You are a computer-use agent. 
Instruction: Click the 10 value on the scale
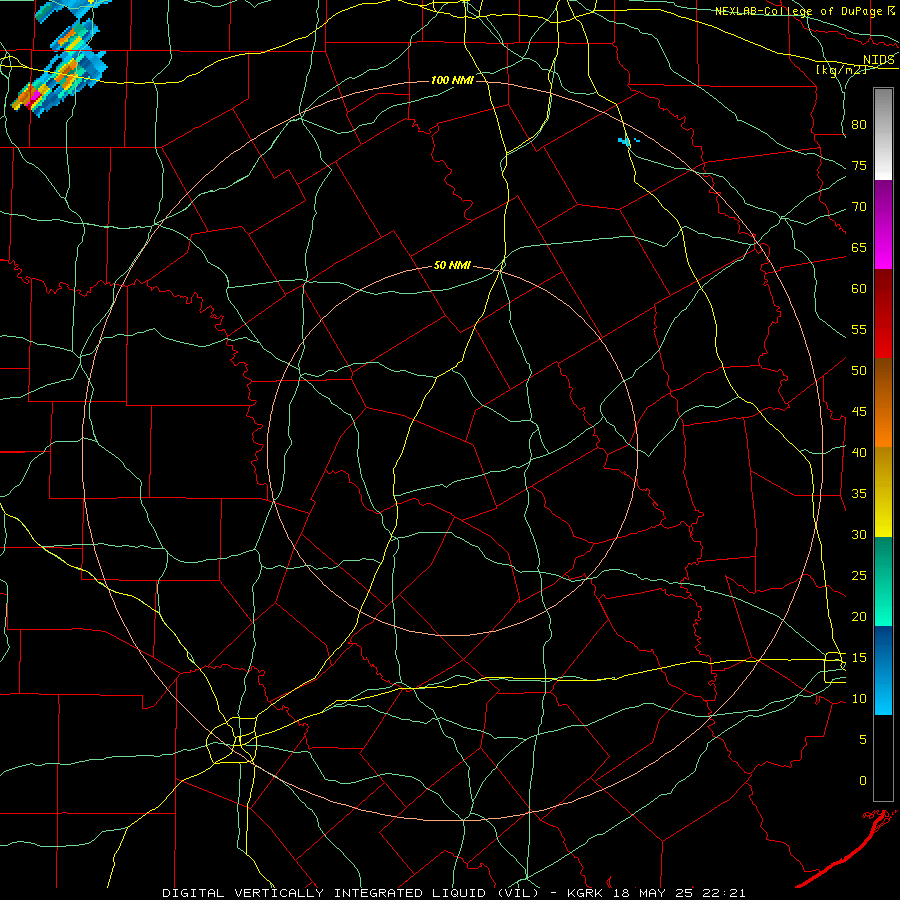(859, 699)
